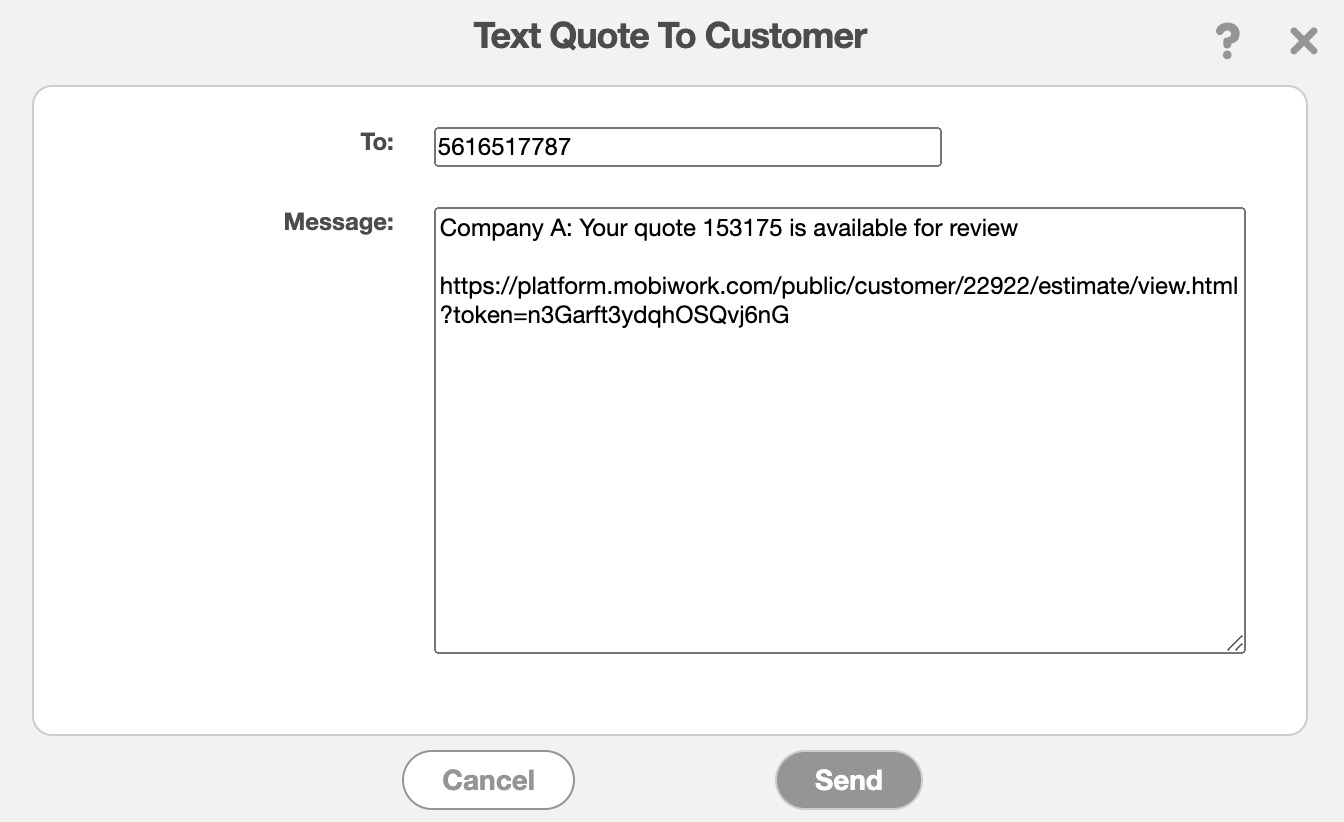This screenshot has width=1344, height=822.
Task: Focus the To phone number field
Action: 687,147
